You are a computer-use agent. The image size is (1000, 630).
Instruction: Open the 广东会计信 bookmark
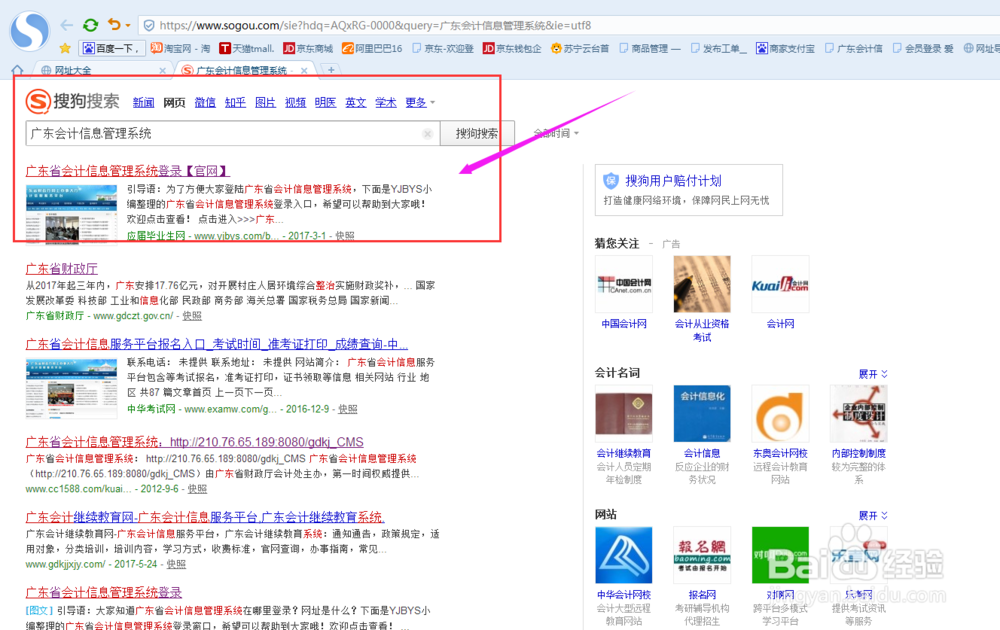click(x=854, y=48)
